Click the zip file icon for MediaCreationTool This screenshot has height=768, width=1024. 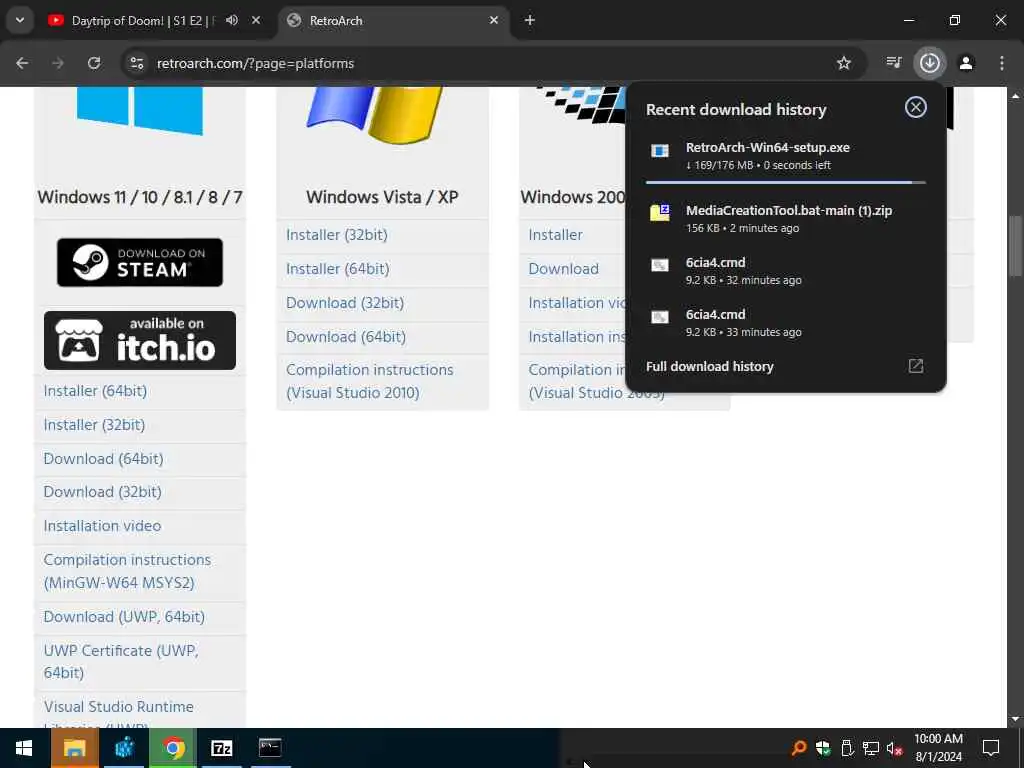(660, 212)
